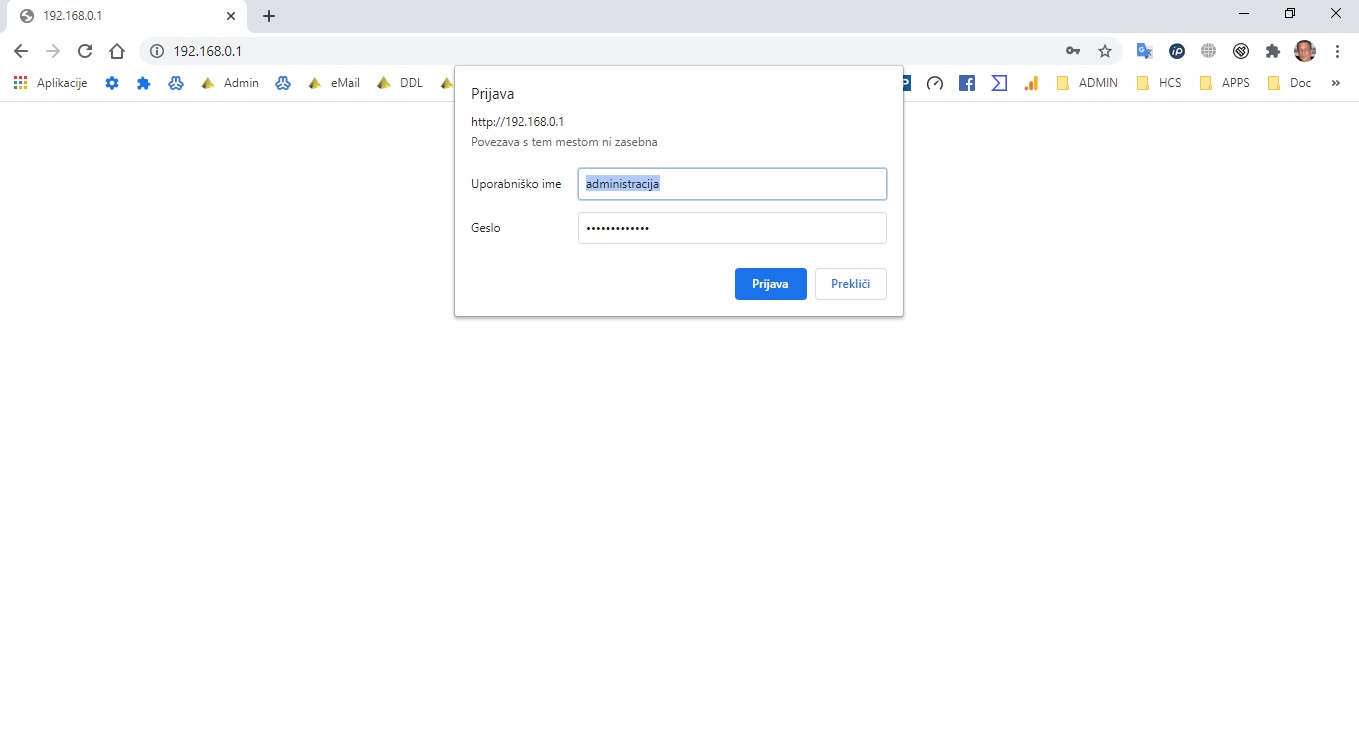The width and height of the screenshot is (1359, 735).
Task: Minimize the Chrome window
Action: [1243, 14]
